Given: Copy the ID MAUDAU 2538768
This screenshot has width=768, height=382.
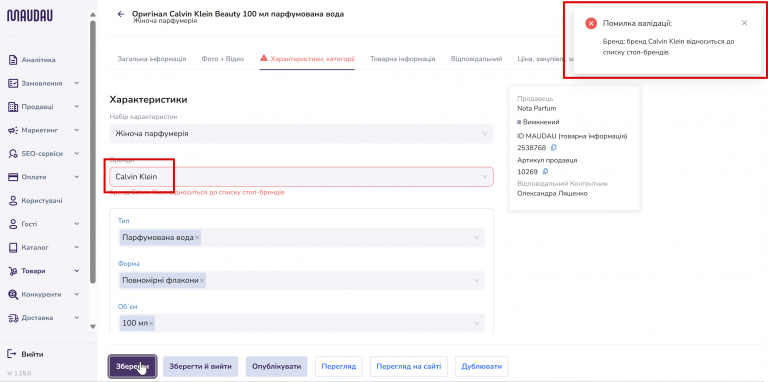Looking at the screenshot, I should click(553, 147).
